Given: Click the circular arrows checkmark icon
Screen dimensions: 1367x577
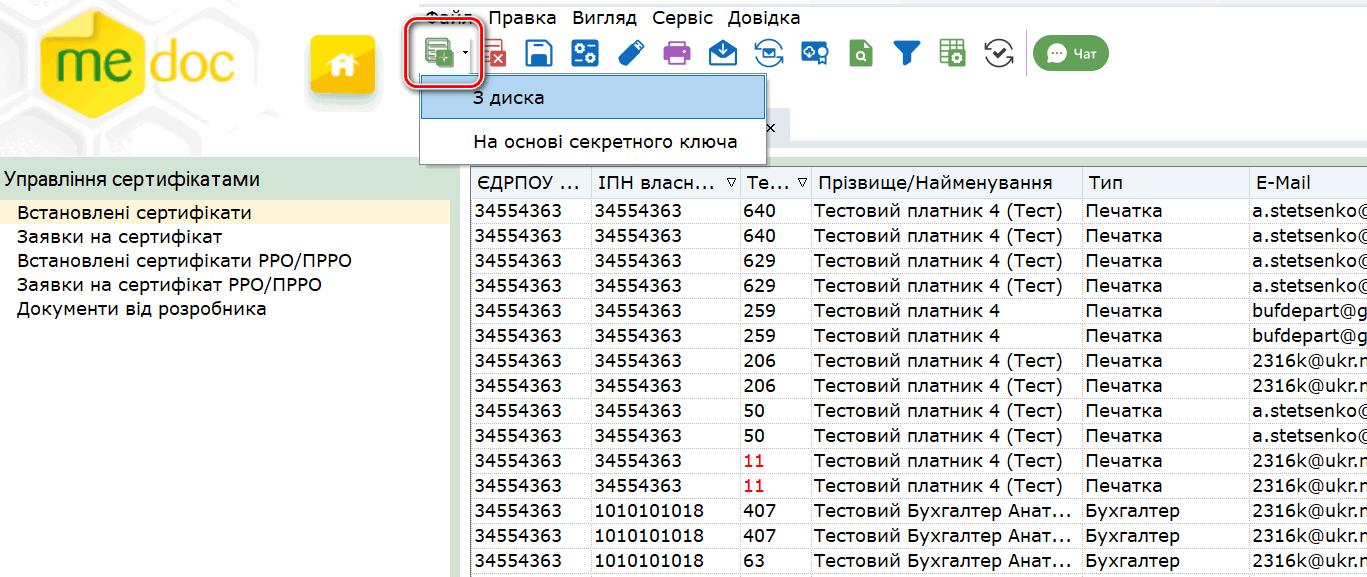Looking at the screenshot, I should click(x=998, y=53).
